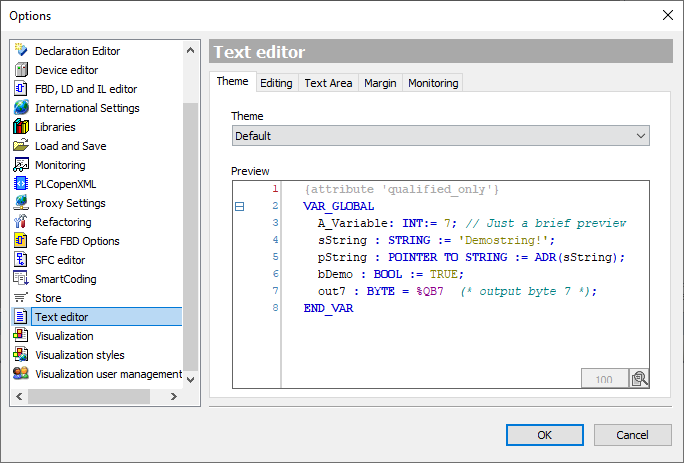Select Refactoring in the options list
This screenshot has width=684, height=463.
[63, 222]
